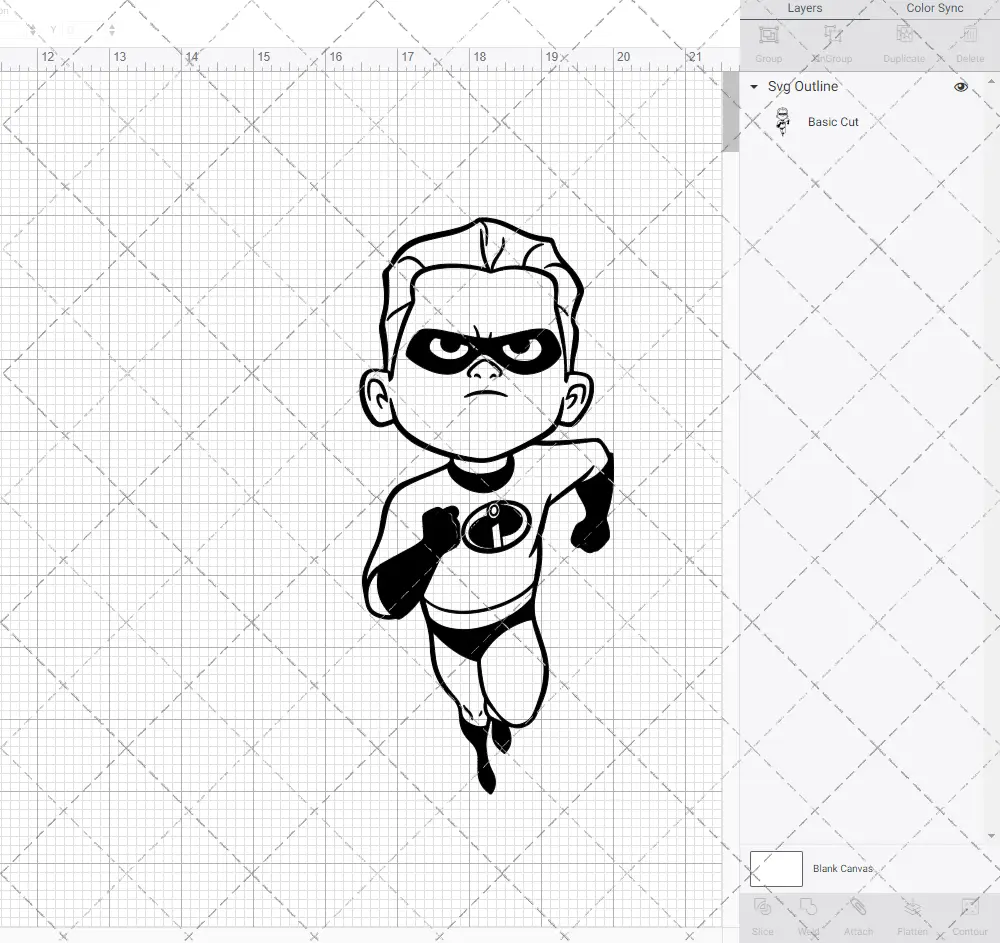Open the Layers tab

click(804, 8)
